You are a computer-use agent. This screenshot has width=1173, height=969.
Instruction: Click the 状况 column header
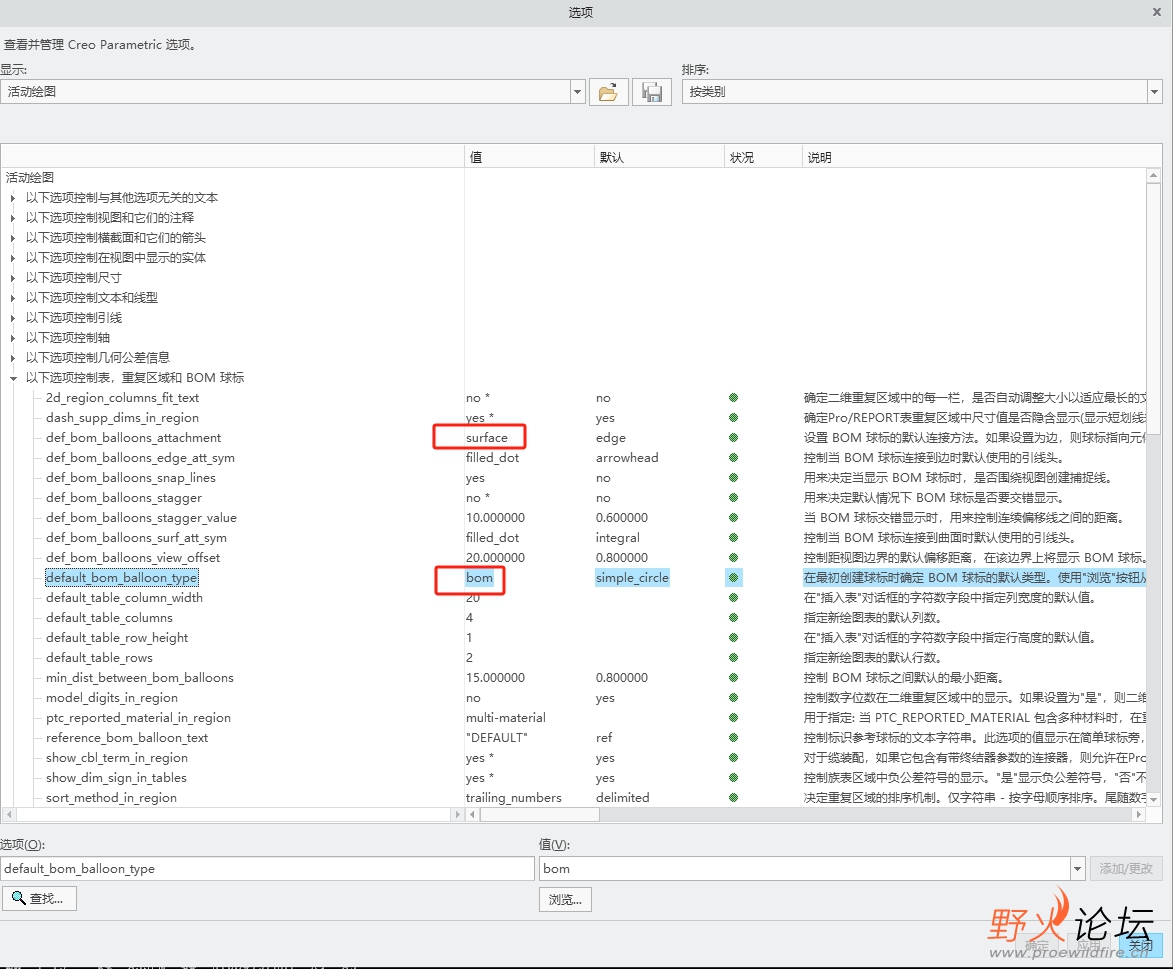pyautogui.click(x=763, y=157)
